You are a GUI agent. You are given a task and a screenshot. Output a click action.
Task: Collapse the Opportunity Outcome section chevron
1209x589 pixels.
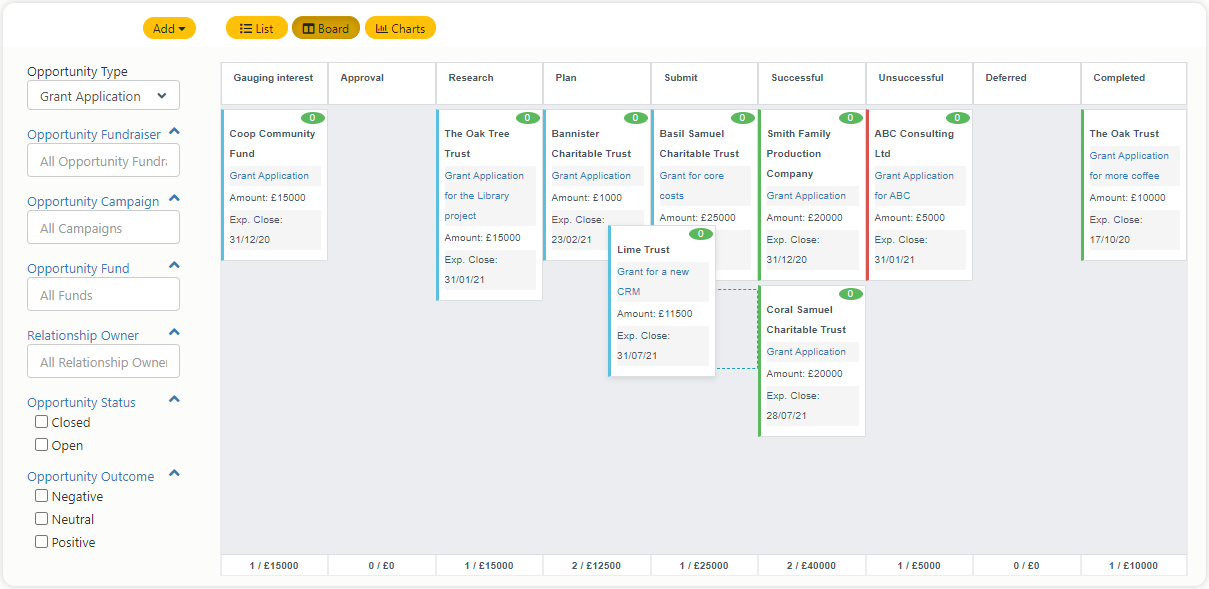point(175,474)
